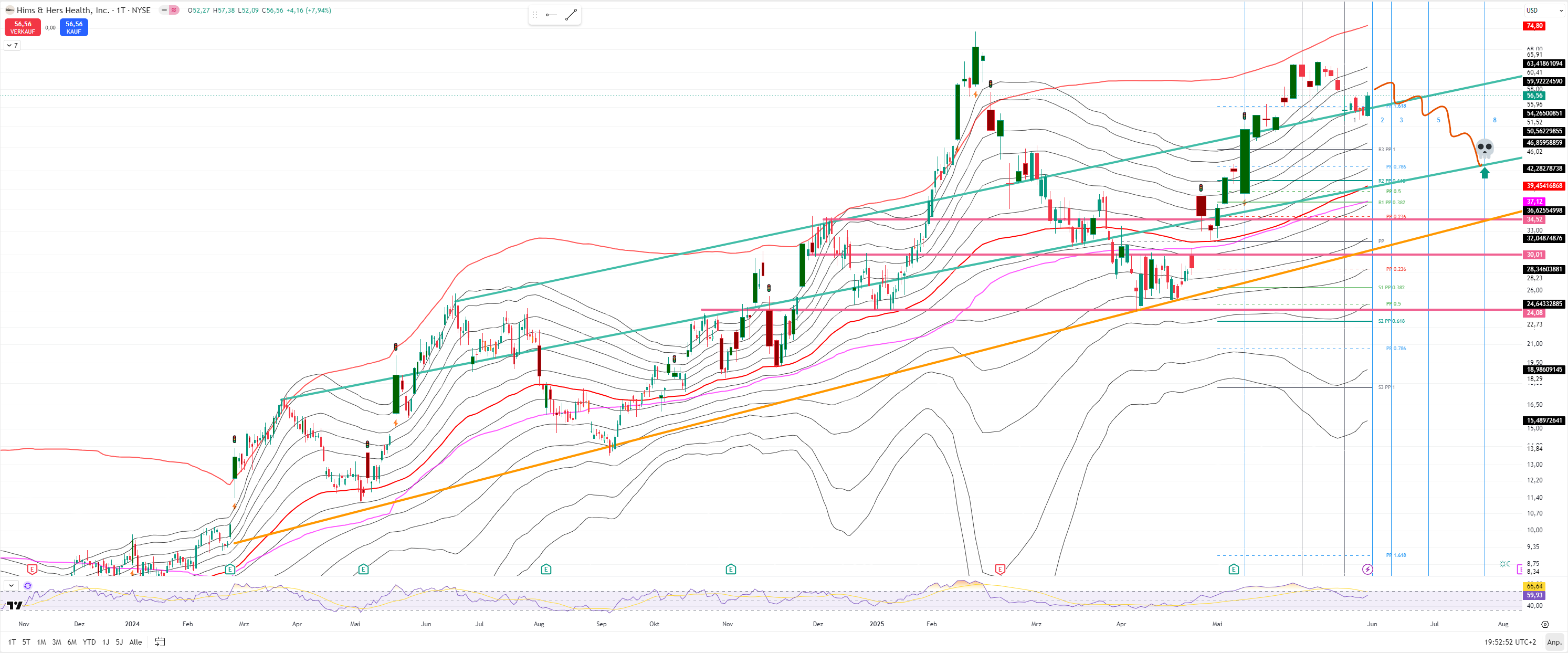Click the purple lightning event marker
The height and width of the screenshot is (653, 1568).
click(1367, 569)
